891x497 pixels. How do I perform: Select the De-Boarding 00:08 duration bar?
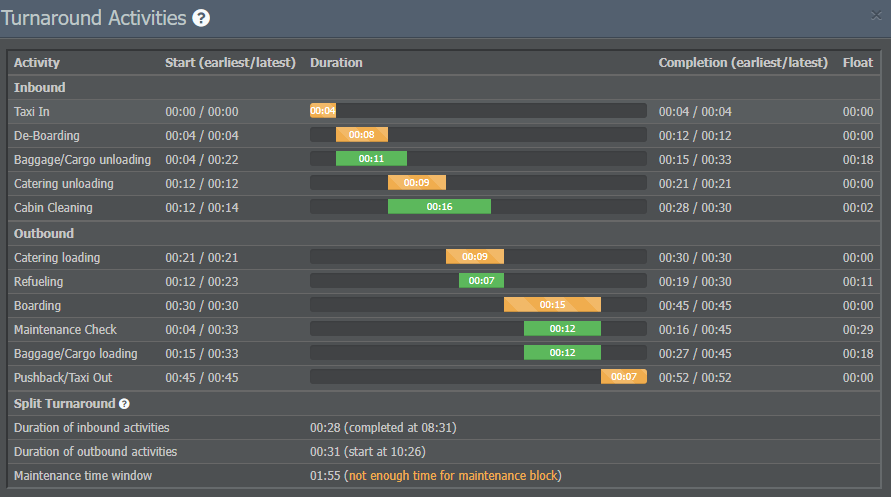tap(362, 135)
